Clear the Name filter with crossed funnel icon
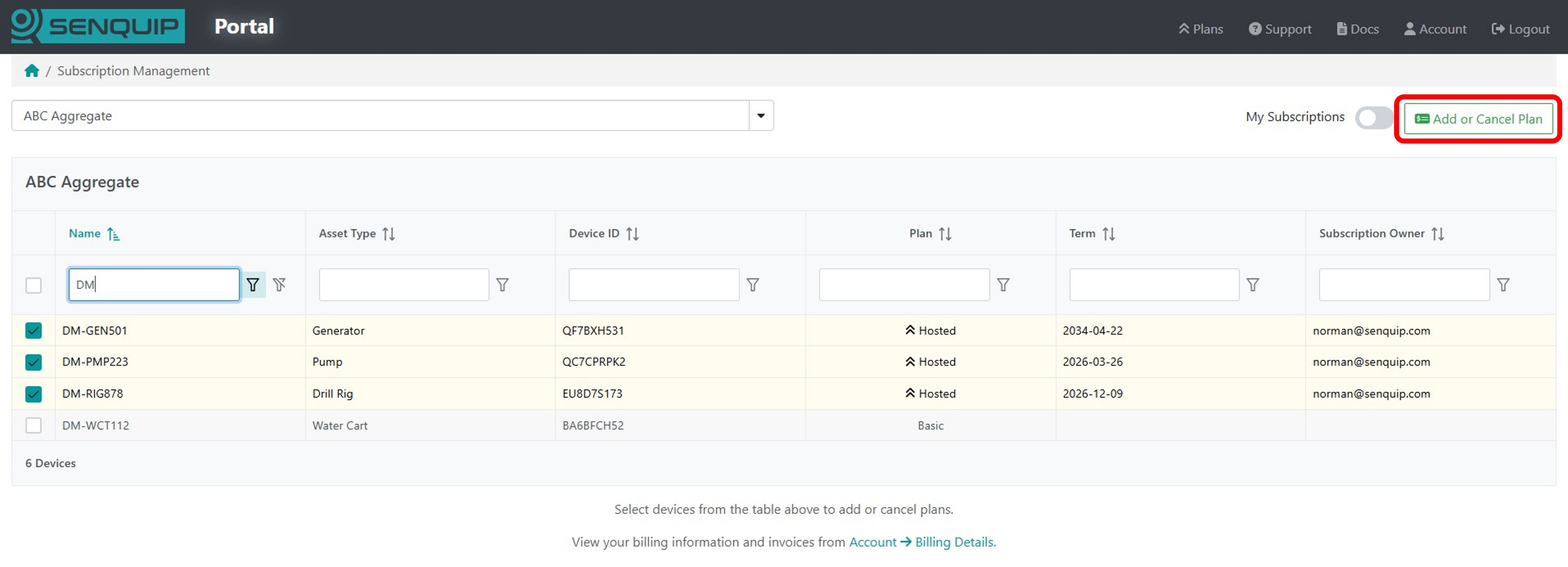This screenshot has height=567, width=1568. click(x=279, y=285)
